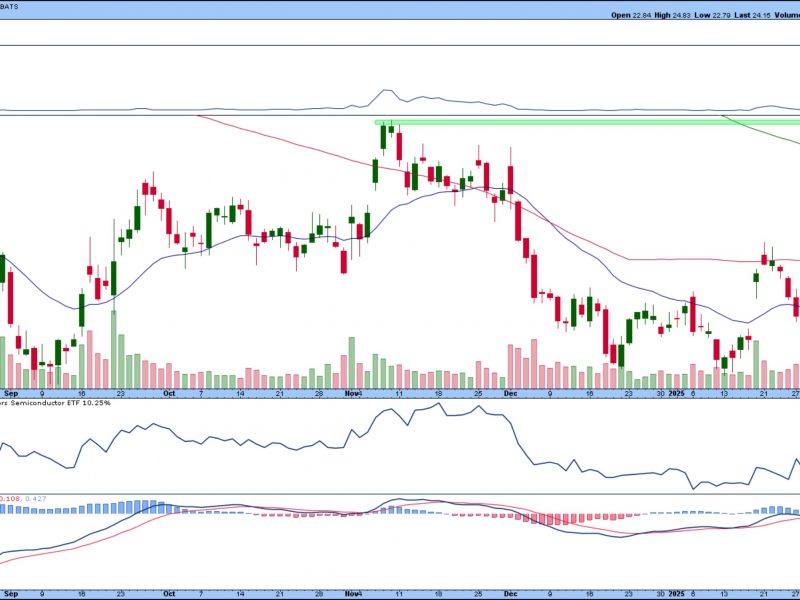Click Oct on the price panel date axis
Viewport: 800px width, 600px height.
pyautogui.click(x=169, y=393)
